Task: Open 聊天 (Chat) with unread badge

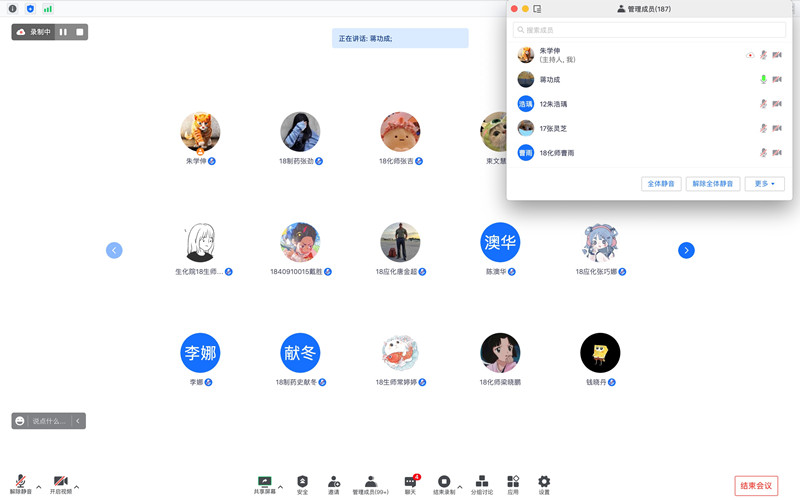Action: [x=410, y=484]
